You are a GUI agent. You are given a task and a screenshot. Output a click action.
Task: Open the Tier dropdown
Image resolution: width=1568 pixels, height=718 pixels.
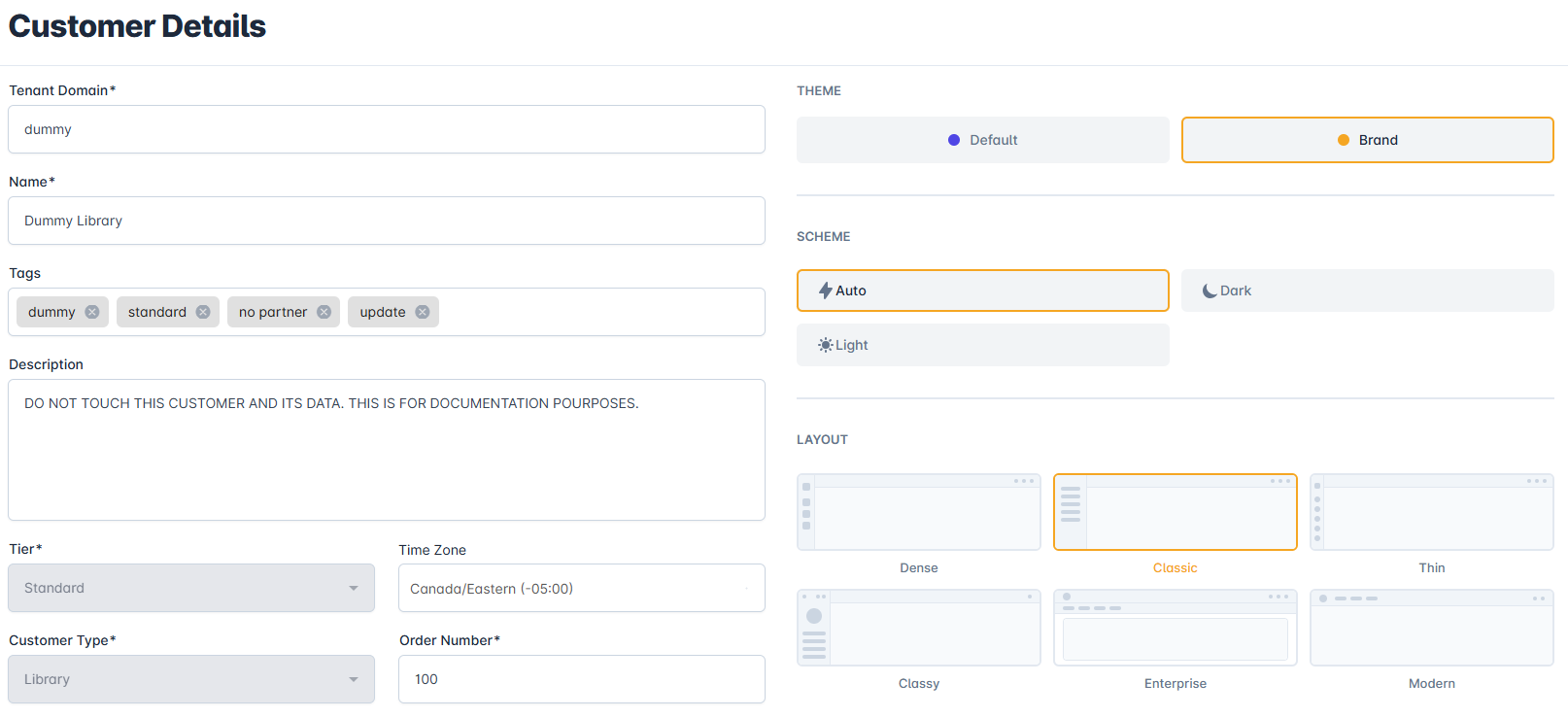[x=191, y=588]
